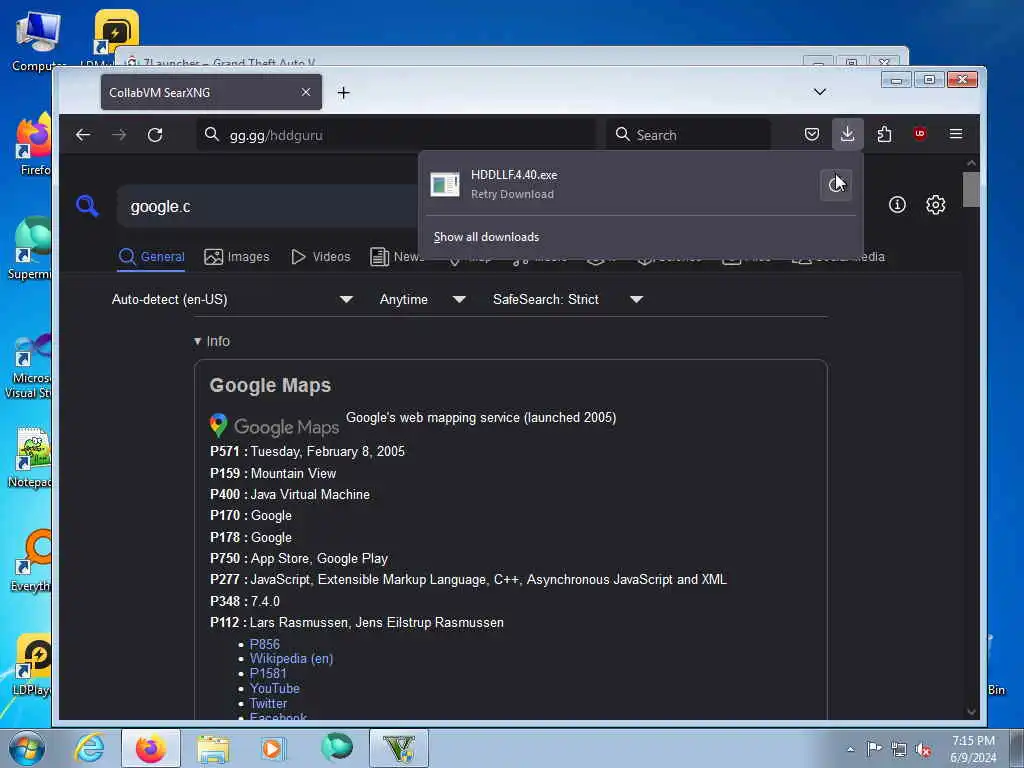Click Show all downloads
The height and width of the screenshot is (768, 1024).
[x=487, y=237]
